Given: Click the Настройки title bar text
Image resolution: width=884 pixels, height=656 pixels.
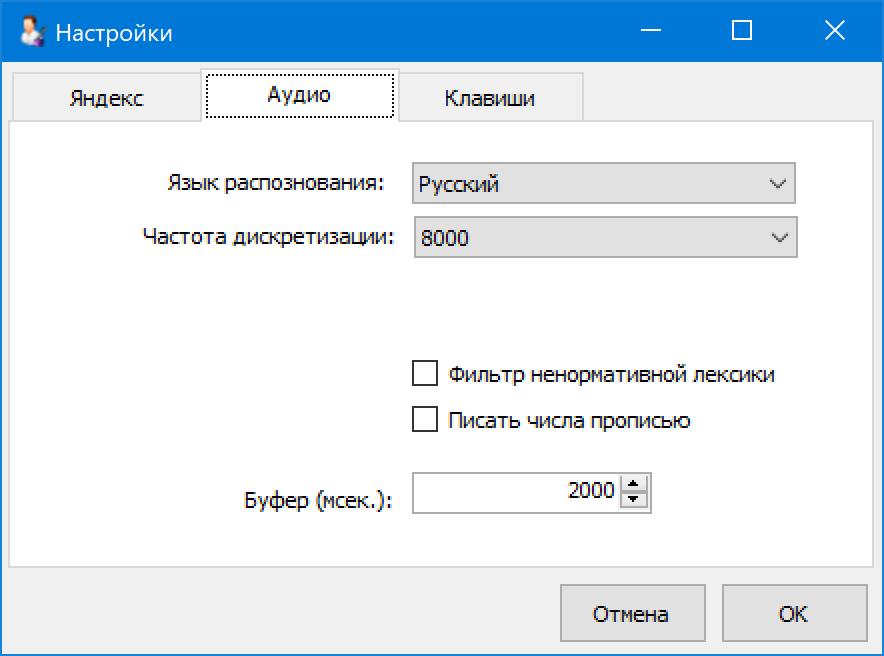Looking at the screenshot, I should [113, 33].
